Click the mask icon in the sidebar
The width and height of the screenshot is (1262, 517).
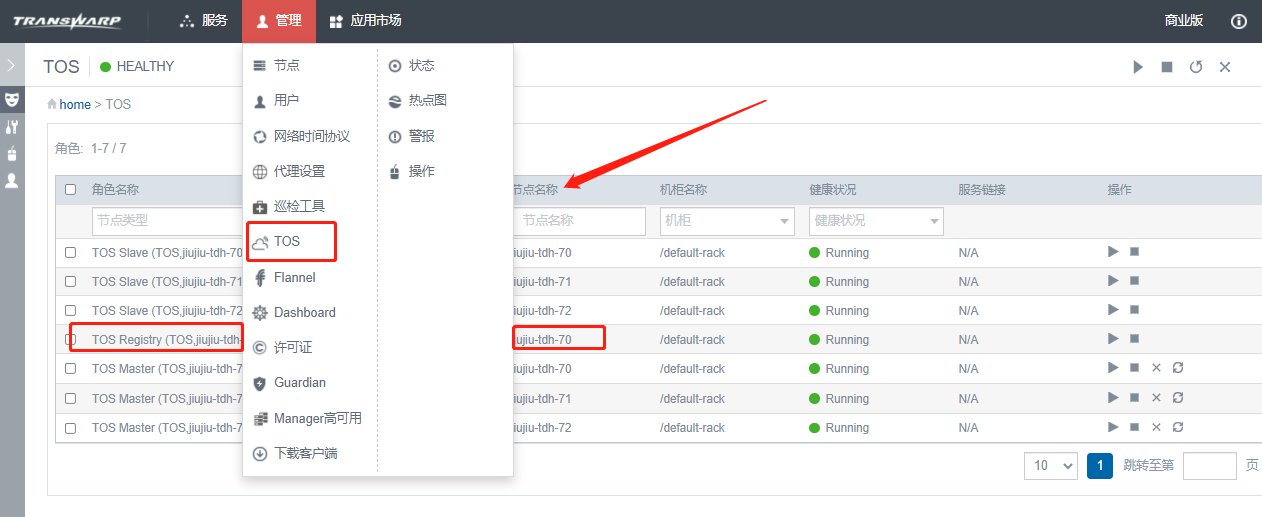click(x=12, y=100)
